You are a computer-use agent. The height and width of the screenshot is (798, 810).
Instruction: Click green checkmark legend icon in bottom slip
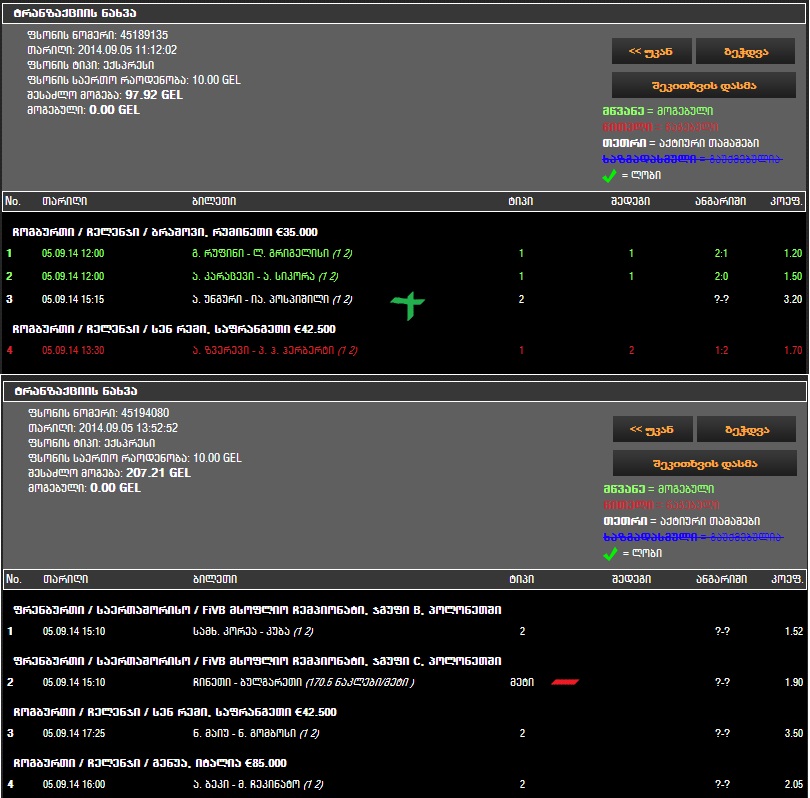point(610,554)
